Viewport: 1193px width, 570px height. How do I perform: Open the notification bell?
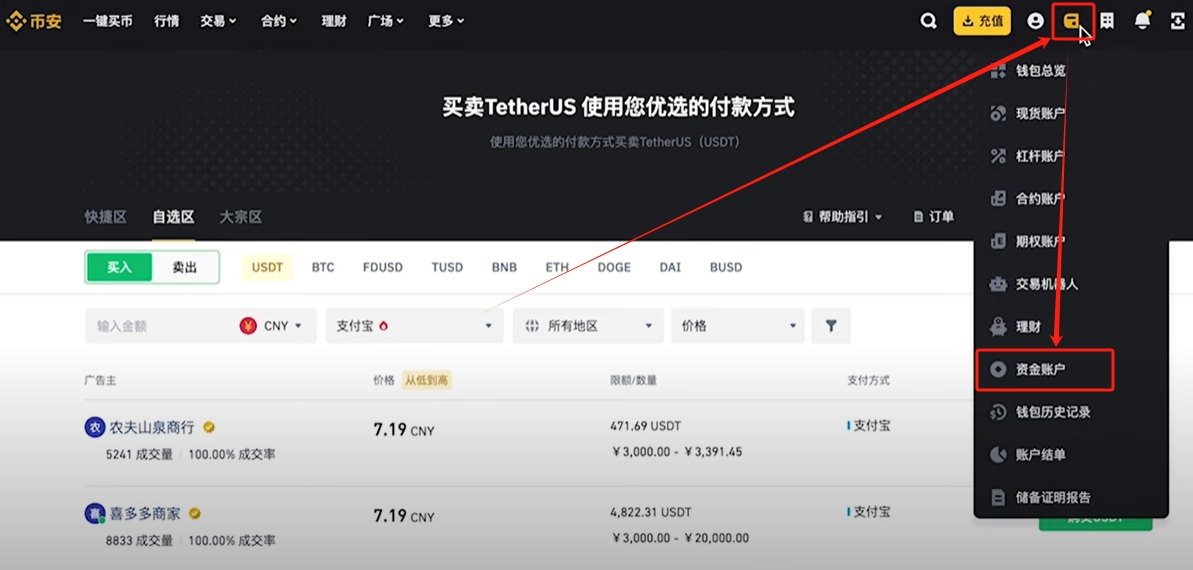1143,21
